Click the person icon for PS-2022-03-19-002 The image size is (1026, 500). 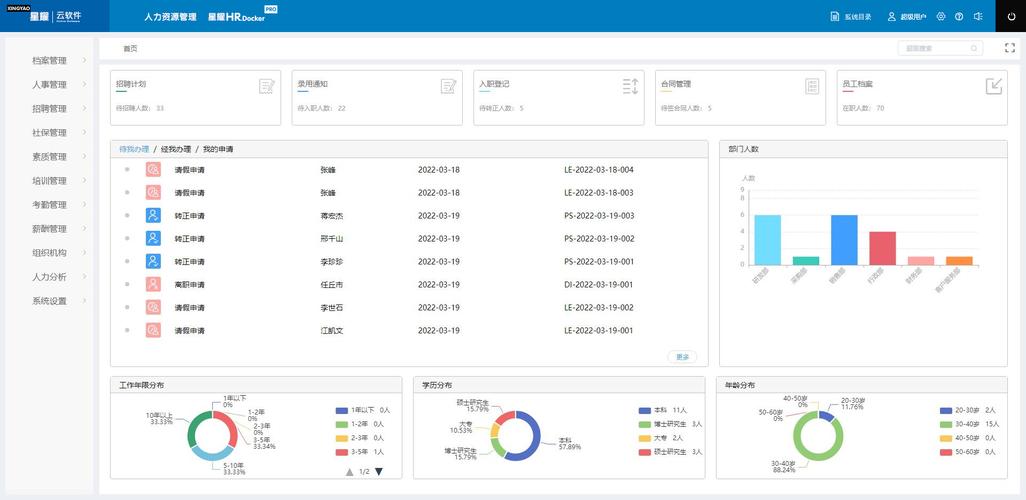(153, 238)
